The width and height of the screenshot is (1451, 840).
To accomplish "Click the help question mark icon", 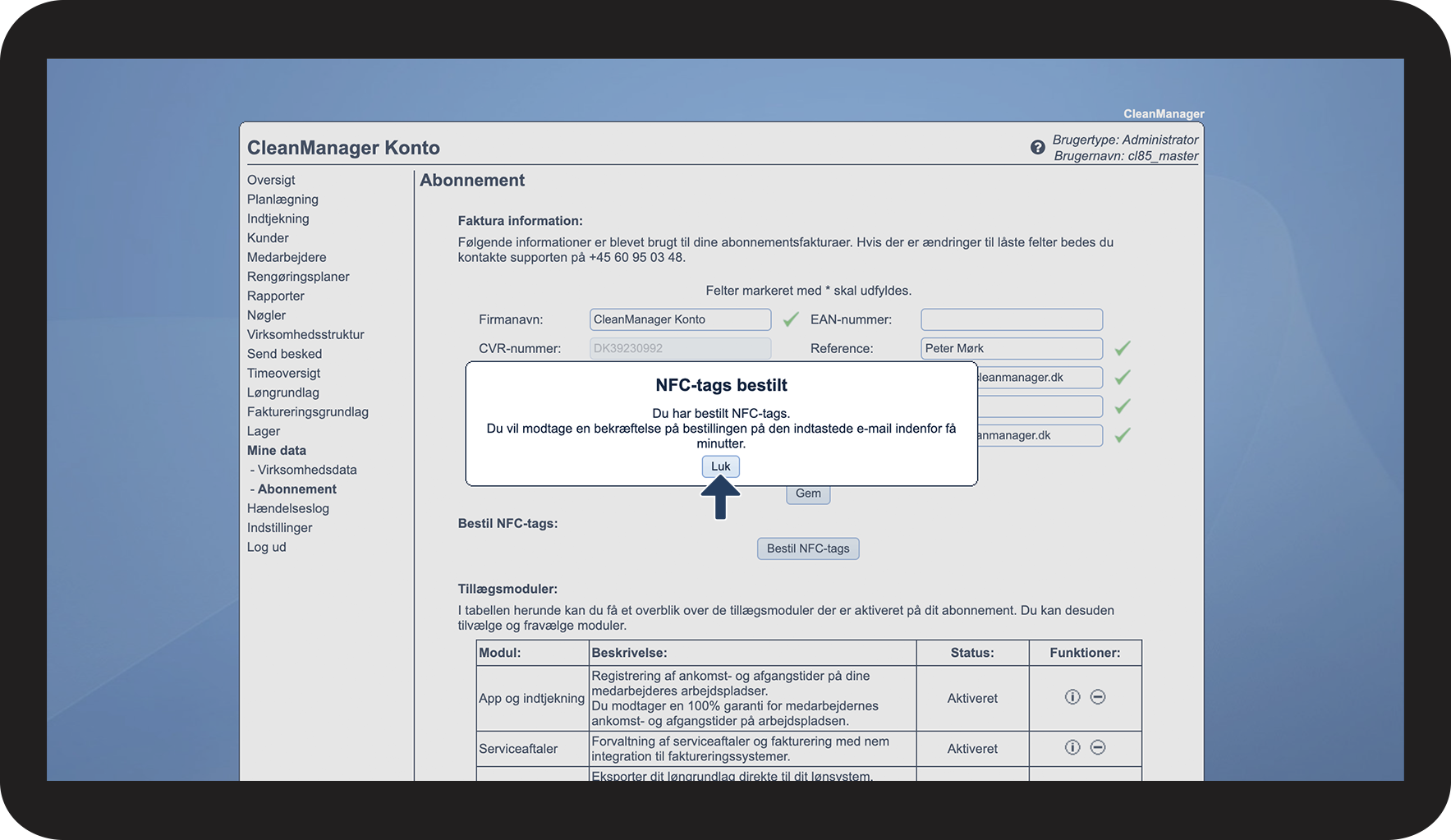I will [x=1037, y=148].
